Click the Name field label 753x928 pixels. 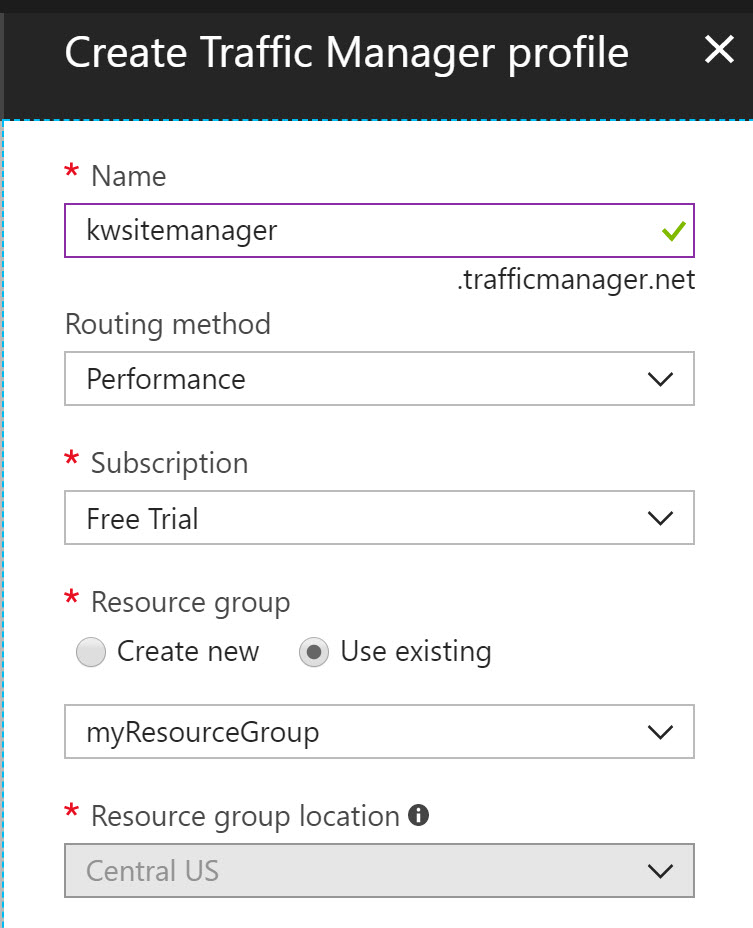click(128, 176)
